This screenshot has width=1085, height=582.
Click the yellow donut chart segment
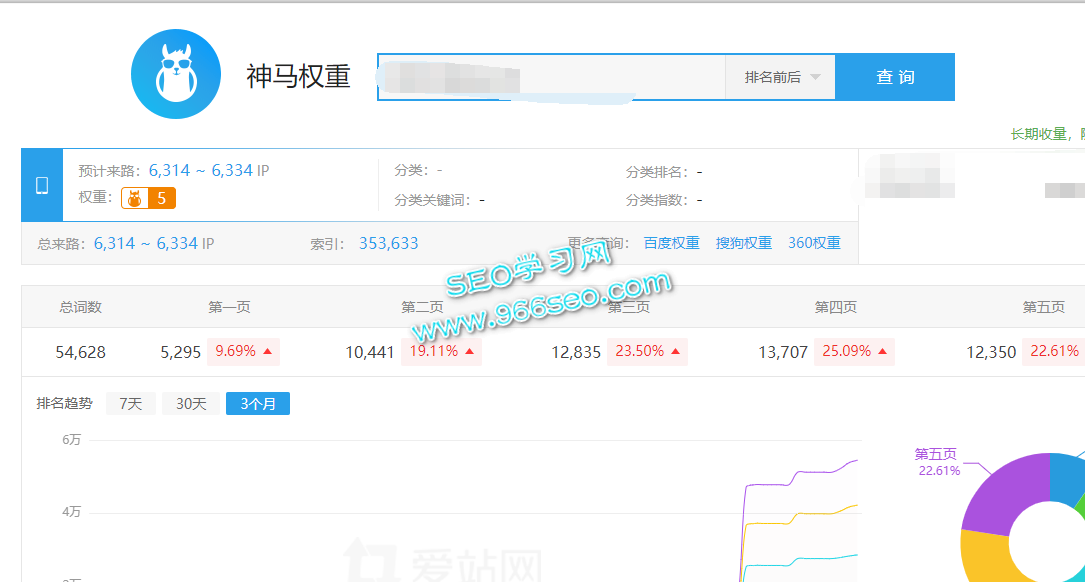[x=988, y=557]
